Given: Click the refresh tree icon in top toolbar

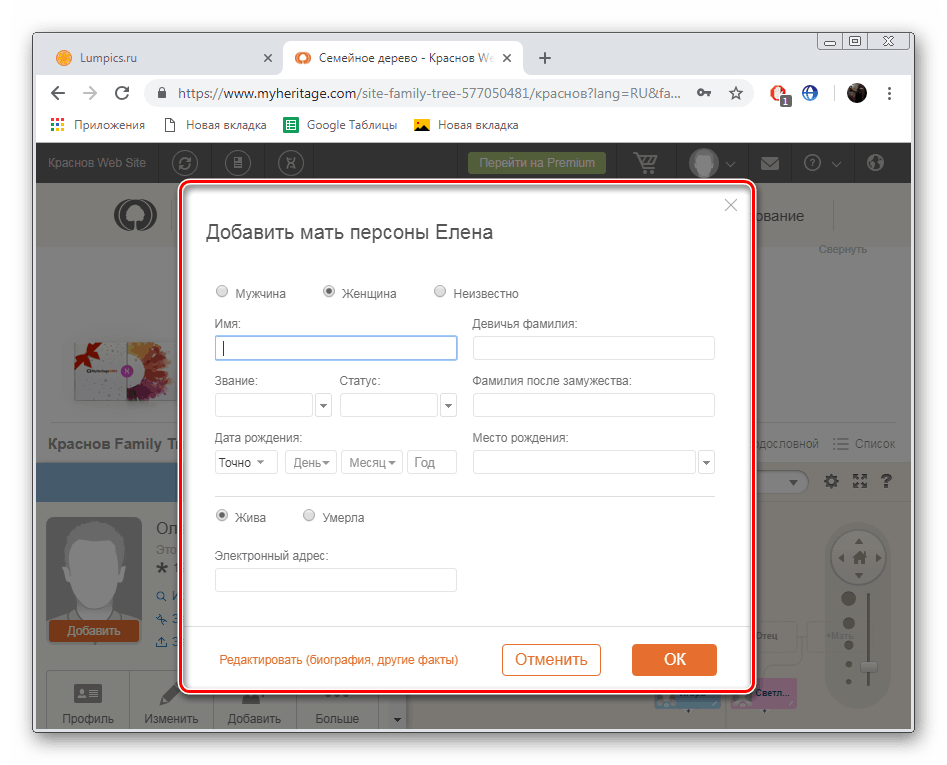Looking at the screenshot, I should [185, 162].
